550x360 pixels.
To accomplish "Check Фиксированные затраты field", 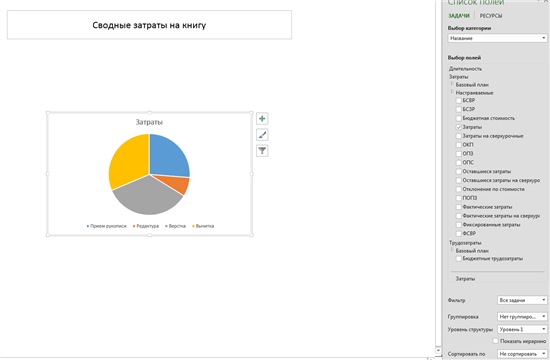I will (x=458, y=225).
